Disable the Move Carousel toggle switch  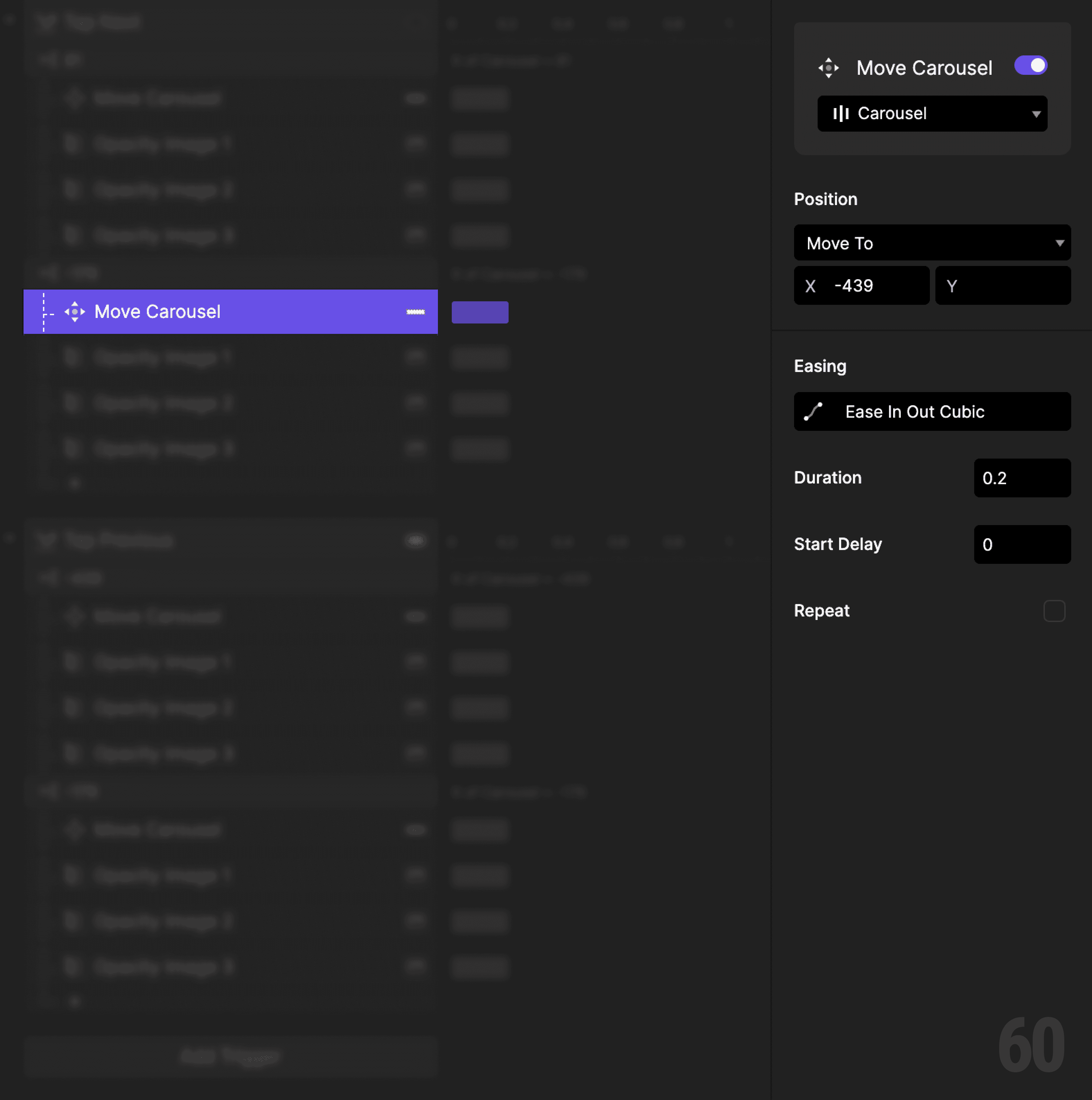tap(1030, 65)
